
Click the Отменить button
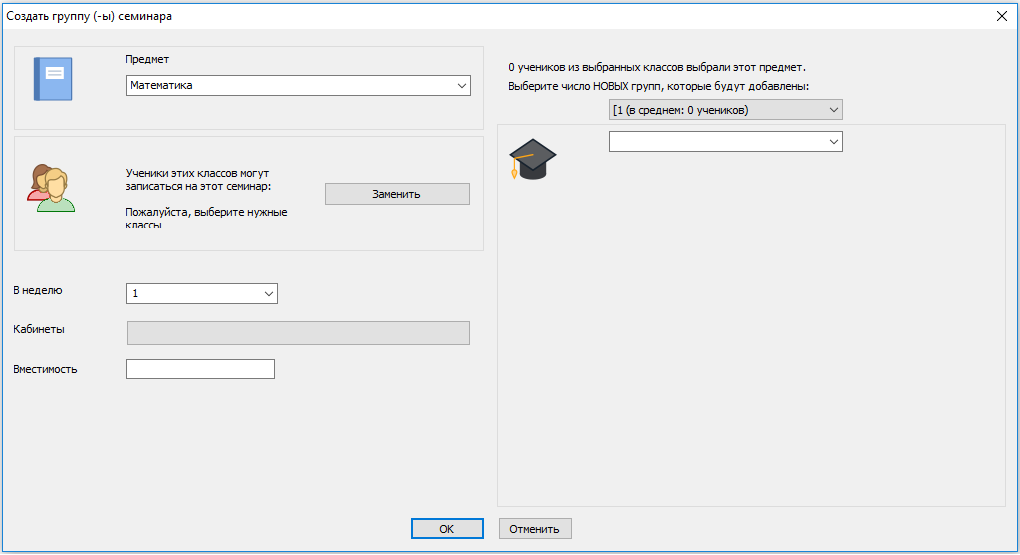pyautogui.click(x=535, y=529)
